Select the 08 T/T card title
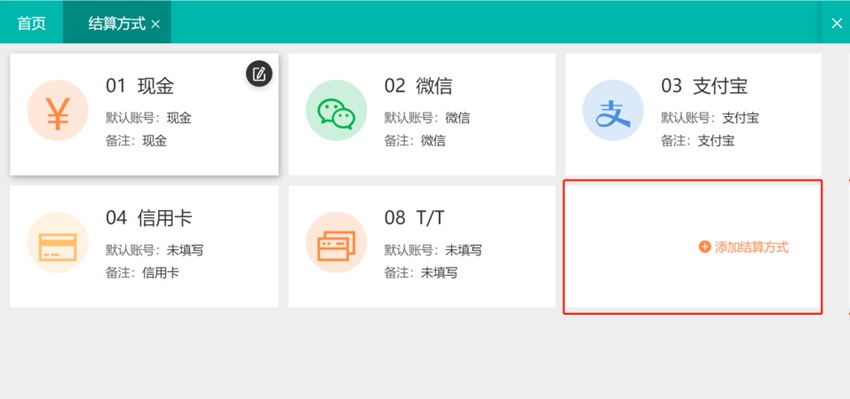This screenshot has width=850, height=399. tap(415, 218)
